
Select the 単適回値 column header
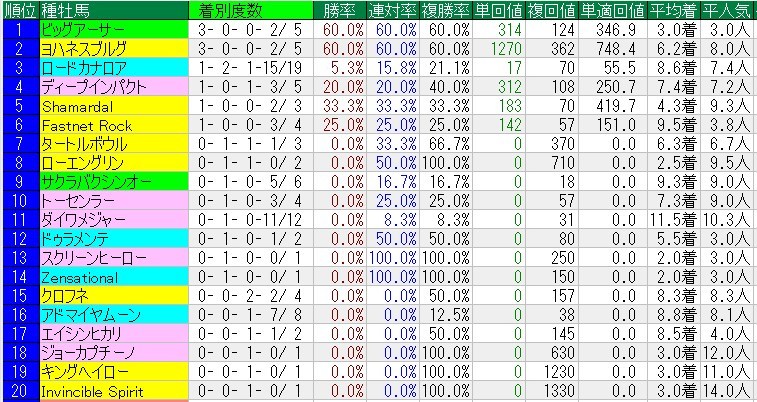(611, 10)
